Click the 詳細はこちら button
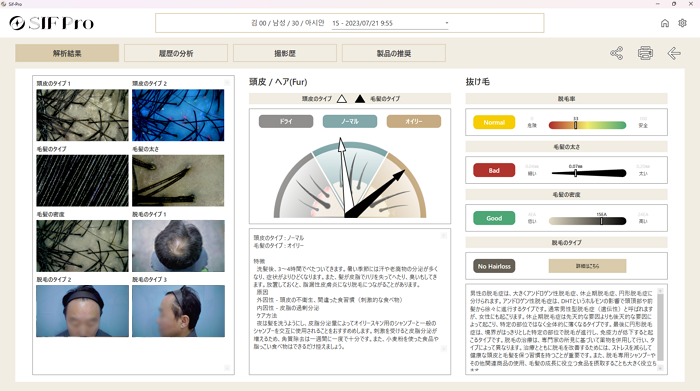Screen dimensions: 700x391 587,266
